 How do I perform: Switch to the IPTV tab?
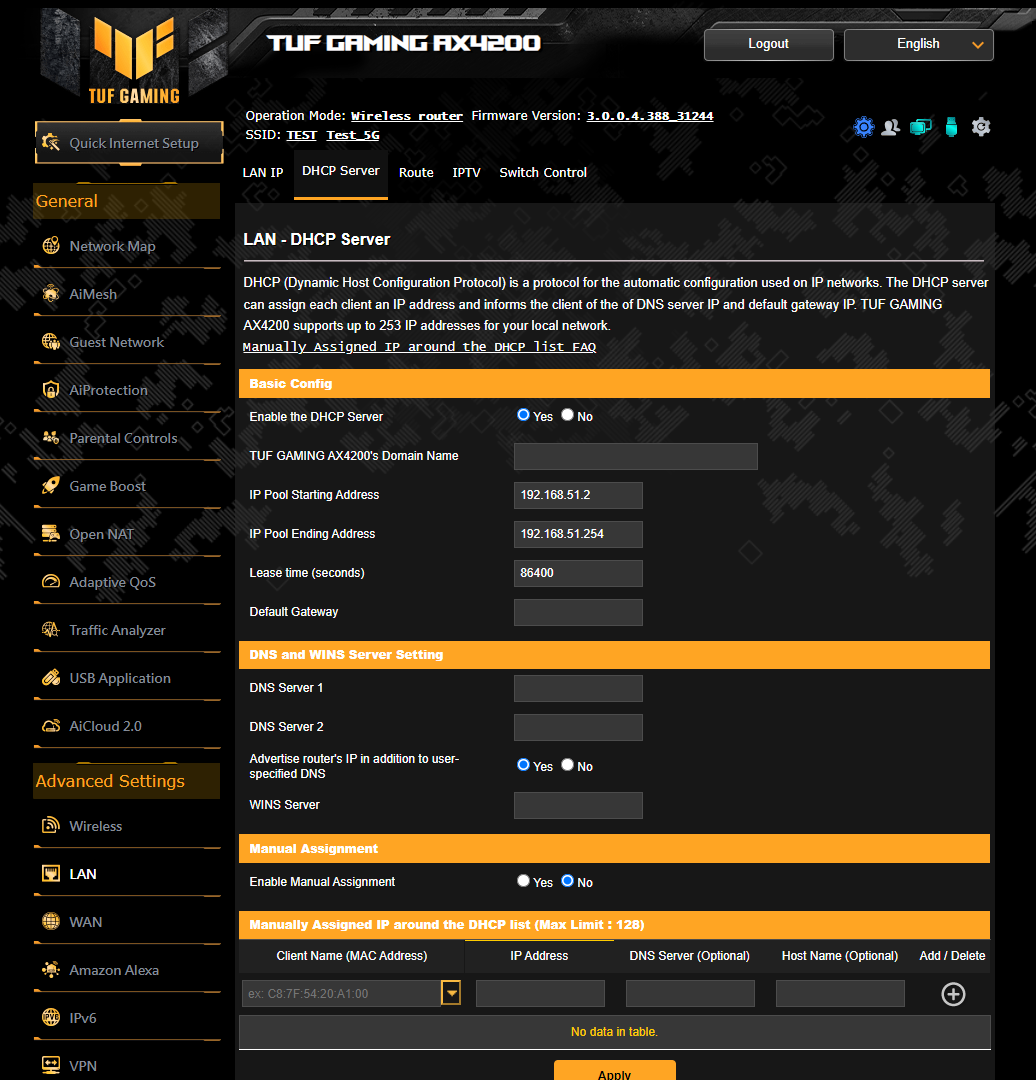(x=466, y=173)
